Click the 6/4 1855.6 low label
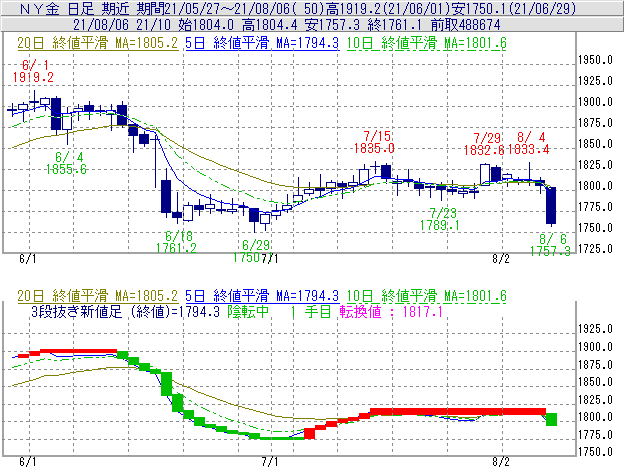 (66, 163)
